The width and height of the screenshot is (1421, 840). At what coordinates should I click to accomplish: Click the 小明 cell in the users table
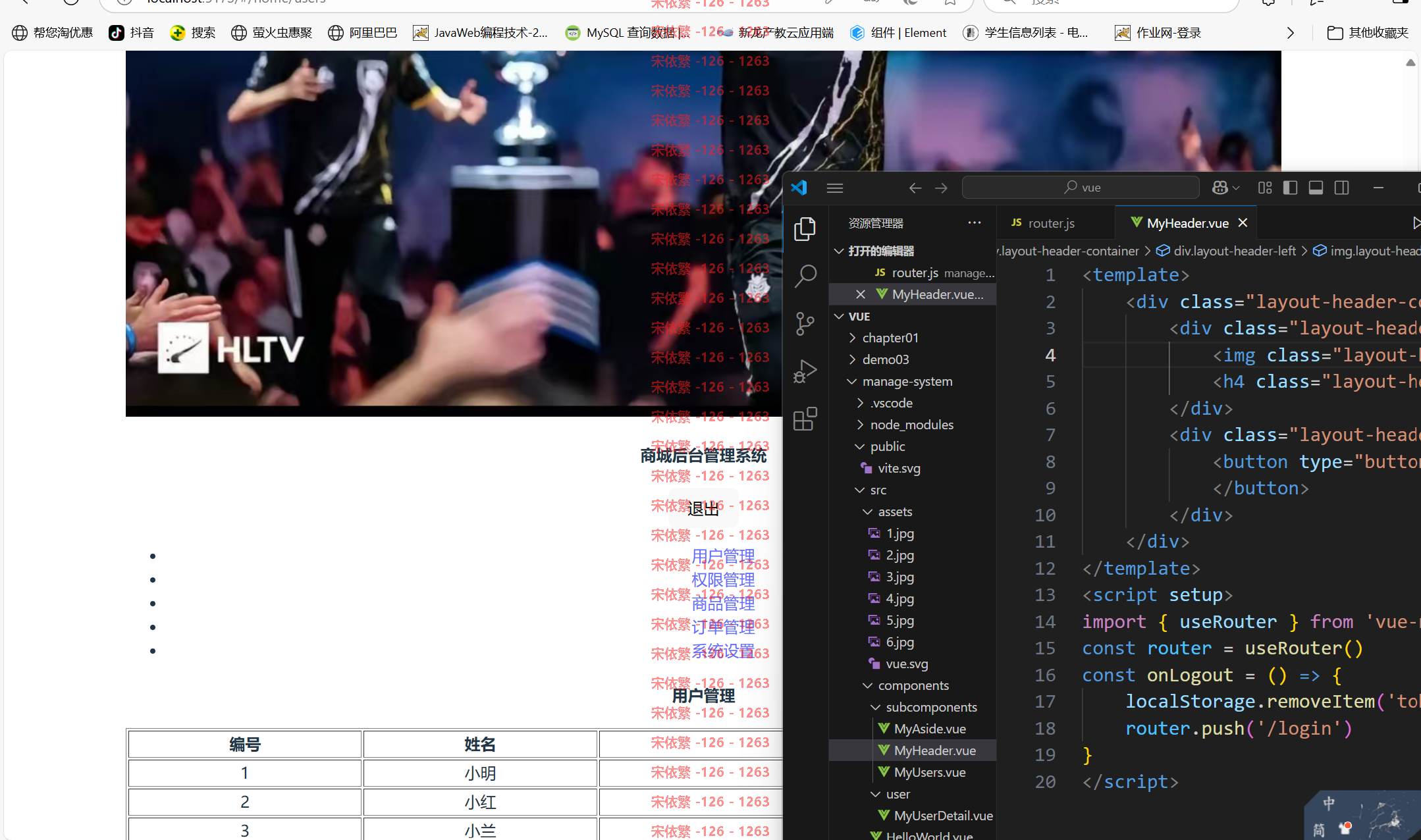pyautogui.click(x=480, y=773)
